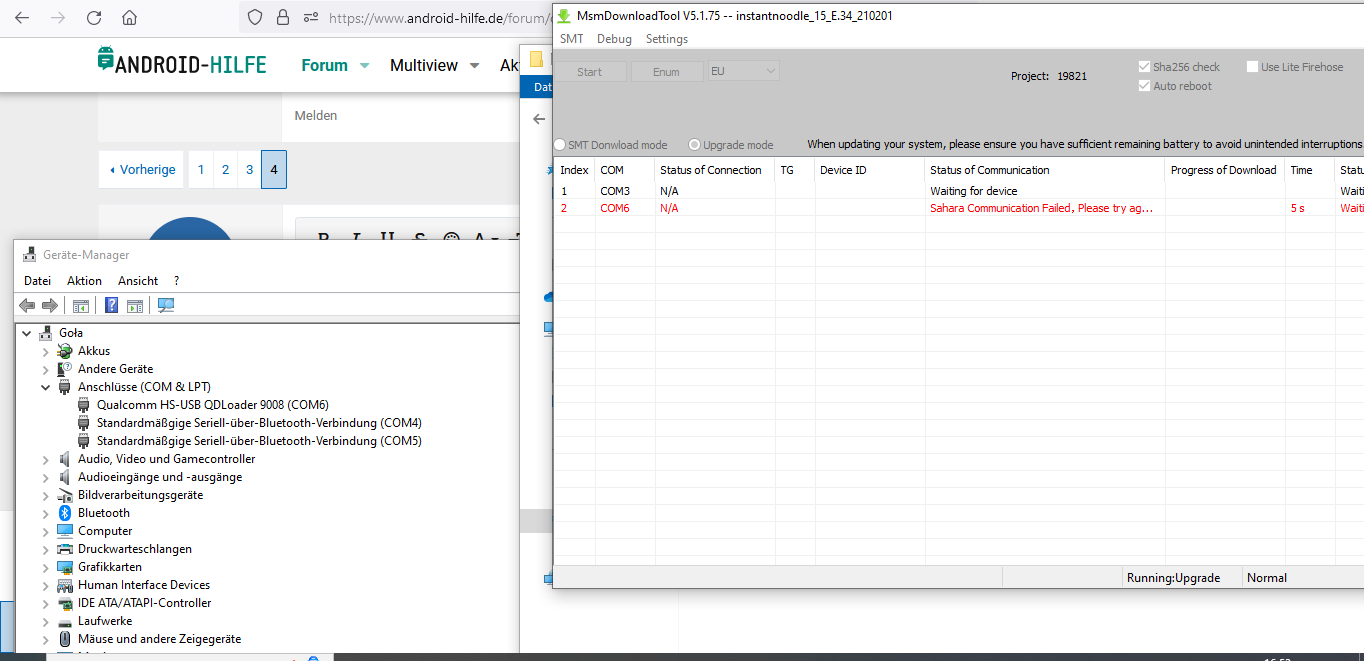Enable the Use Lite Firehose checkbox

[1253, 67]
